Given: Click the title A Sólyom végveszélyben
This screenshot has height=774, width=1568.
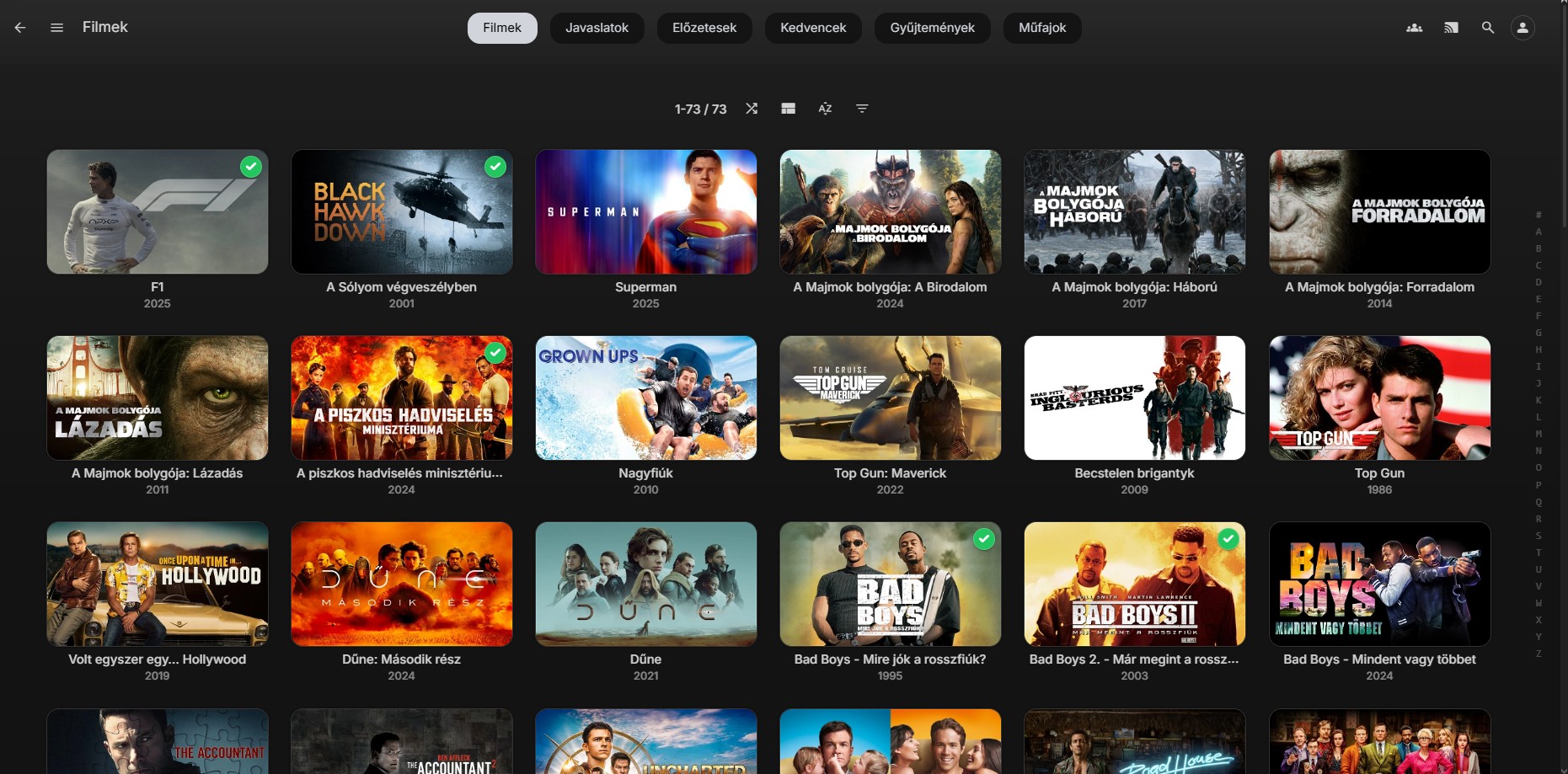Looking at the screenshot, I should (402, 287).
